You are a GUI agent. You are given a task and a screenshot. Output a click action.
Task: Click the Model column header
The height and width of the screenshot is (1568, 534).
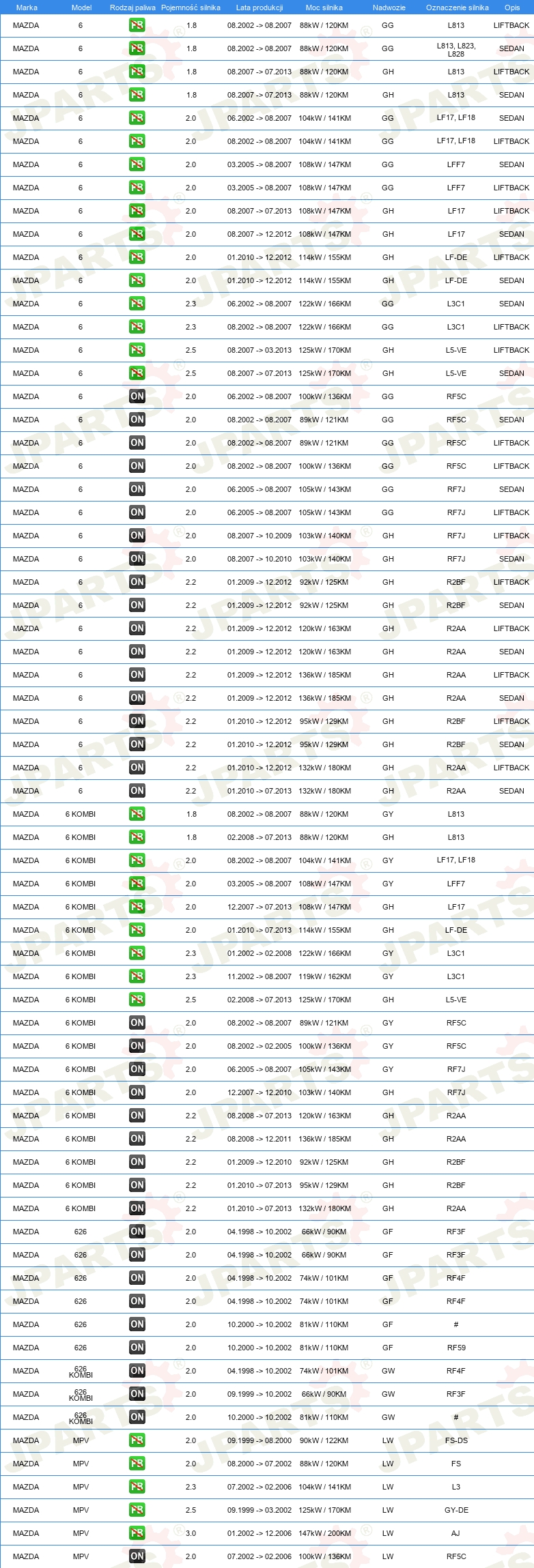pyautogui.click(x=81, y=8)
